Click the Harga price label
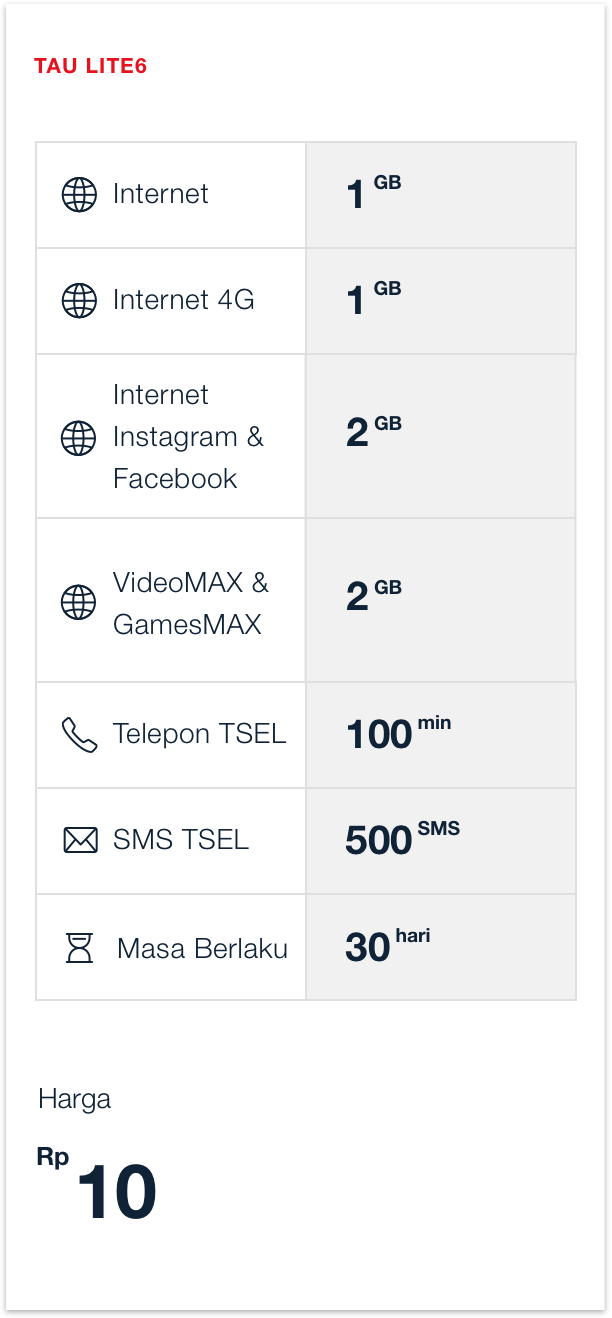 pos(74,1100)
